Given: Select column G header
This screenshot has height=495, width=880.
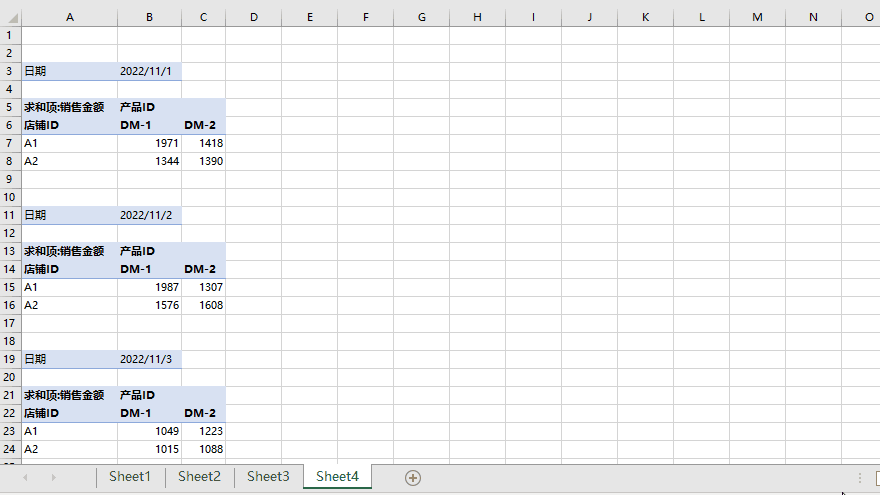Looking at the screenshot, I should (421, 17).
